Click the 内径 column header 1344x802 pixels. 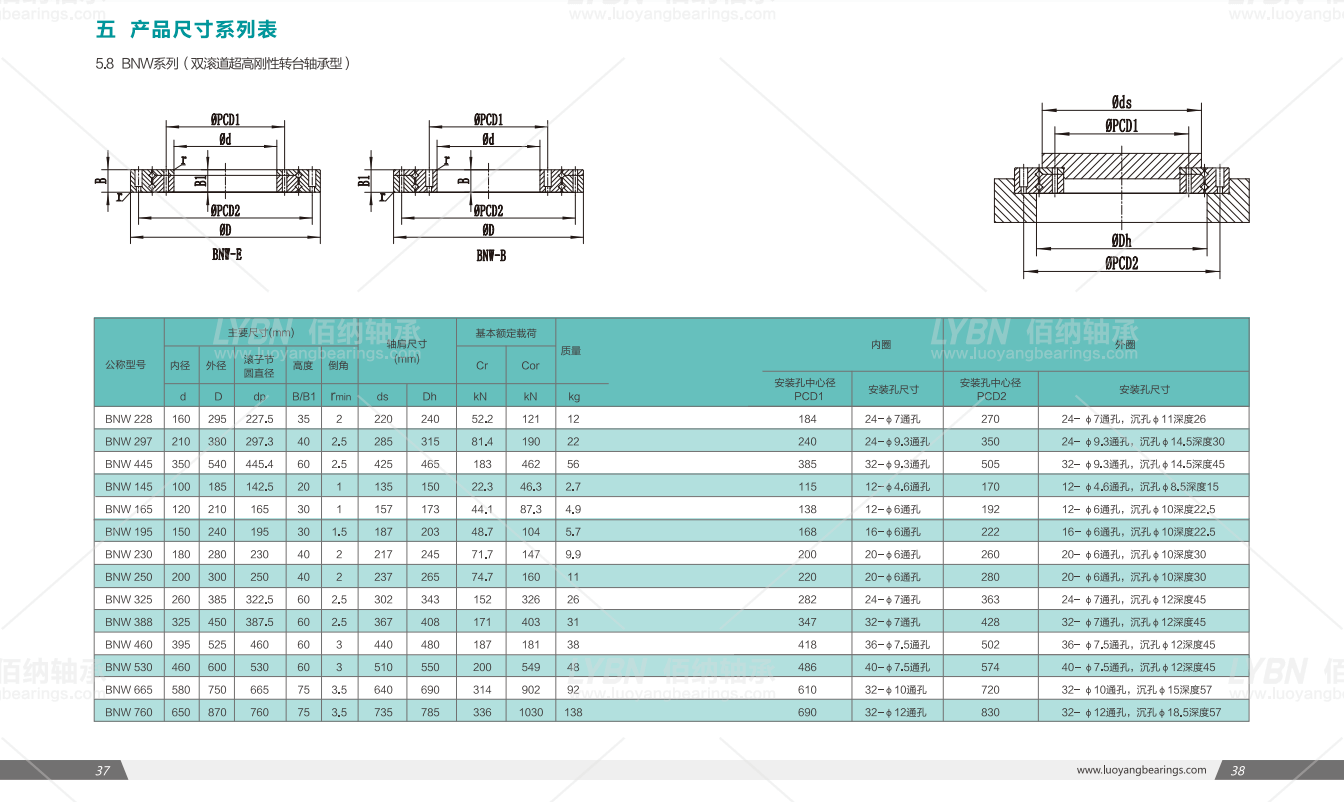(x=180, y=365)
